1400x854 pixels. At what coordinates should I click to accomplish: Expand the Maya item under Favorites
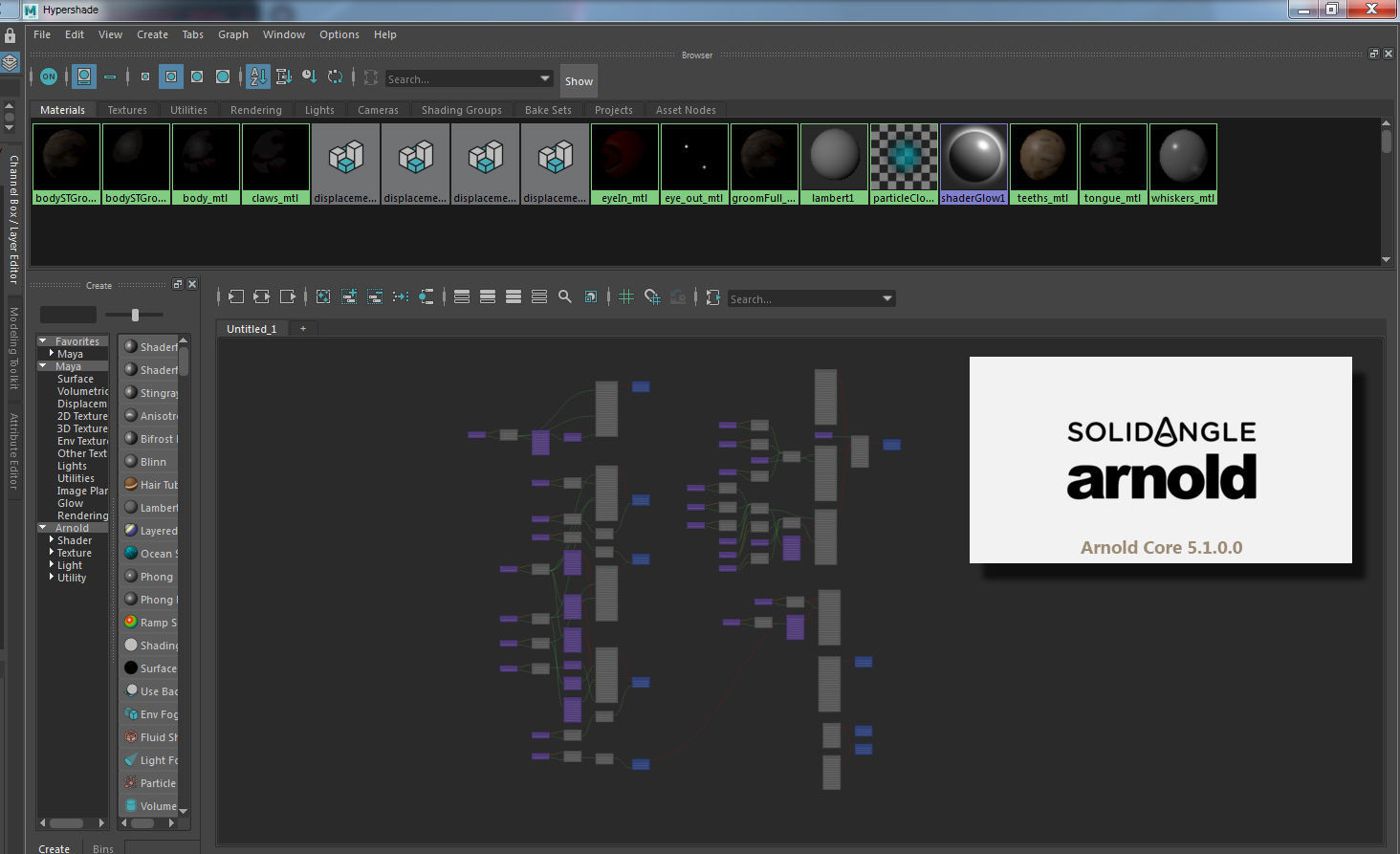(52, 354)
